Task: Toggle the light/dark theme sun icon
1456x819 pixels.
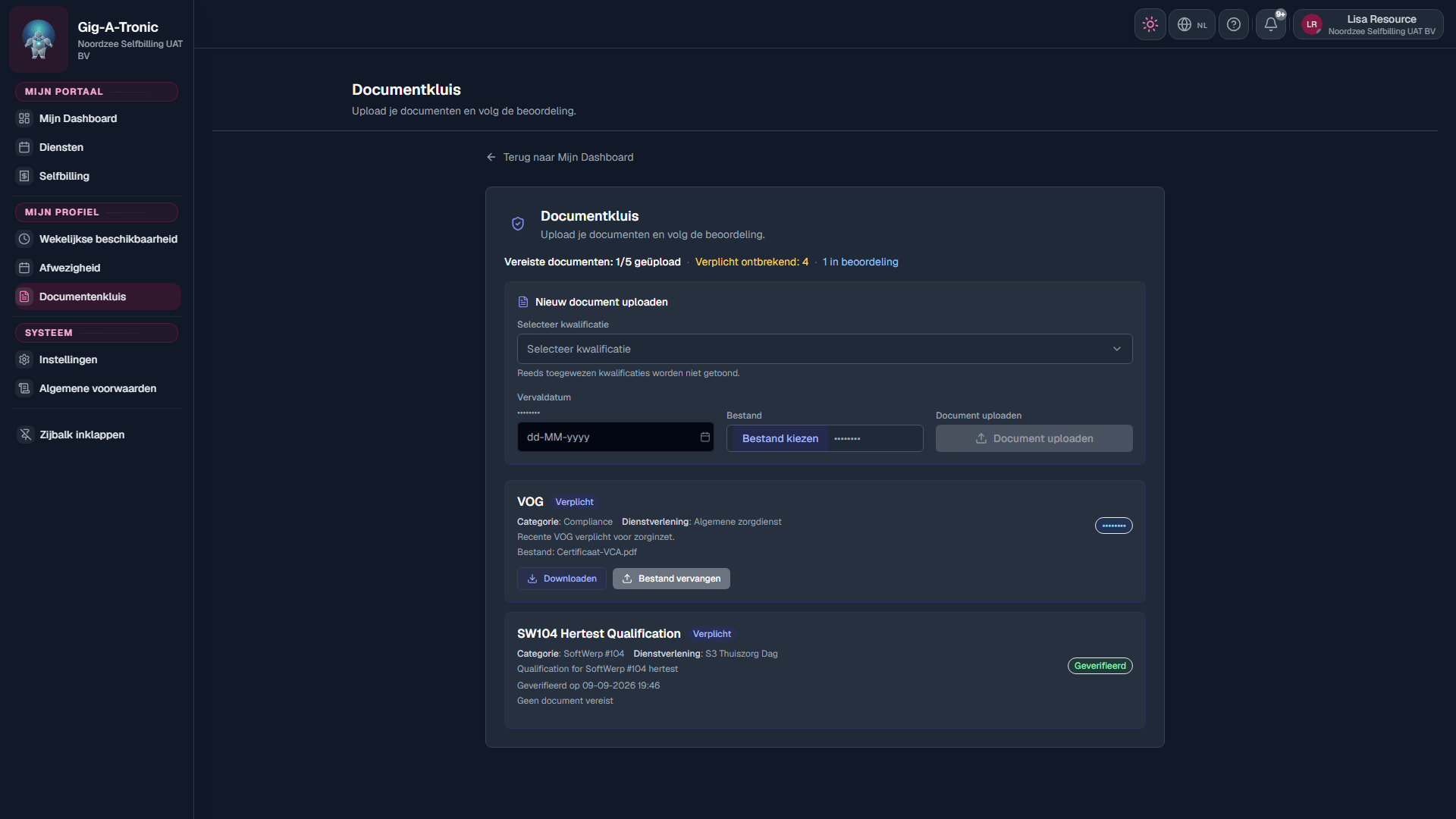Action: 1150,24
